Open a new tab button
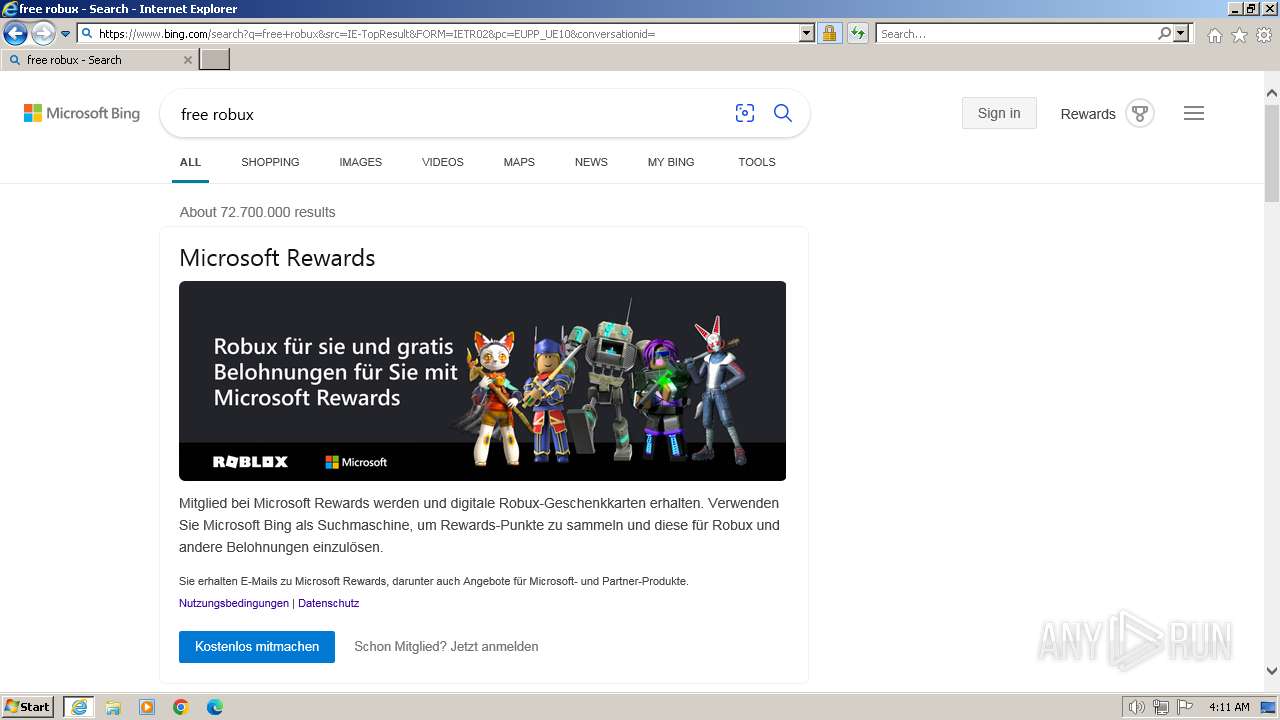Image resolution: width=1280 pixels, height=720 pixels. click(x=215, y=60)
